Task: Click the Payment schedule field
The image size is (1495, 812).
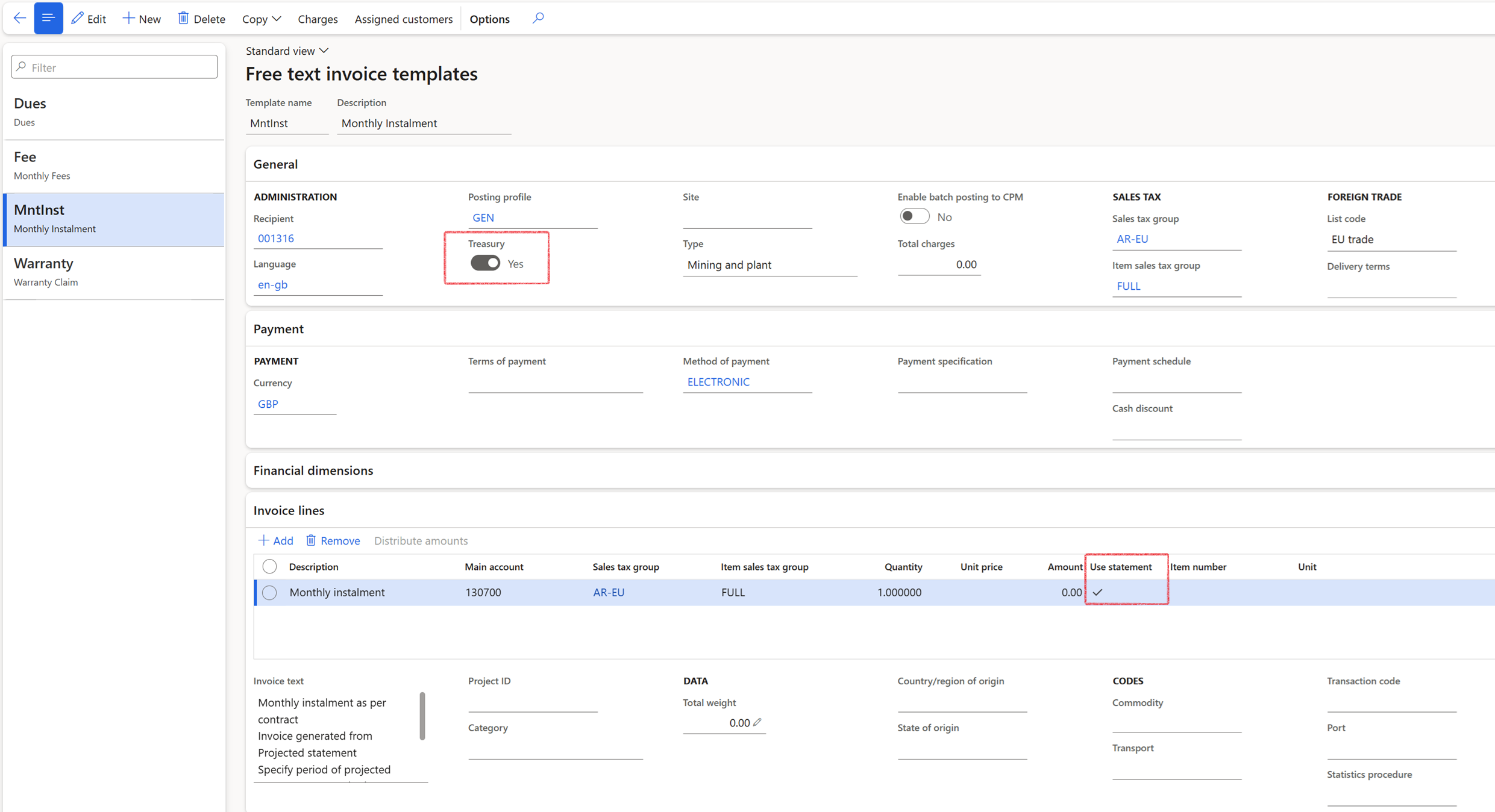Action: [x=1177, y=382]
